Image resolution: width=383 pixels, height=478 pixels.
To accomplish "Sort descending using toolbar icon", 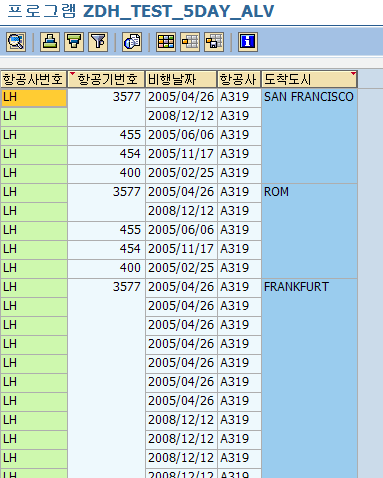I will coord(74,42).
